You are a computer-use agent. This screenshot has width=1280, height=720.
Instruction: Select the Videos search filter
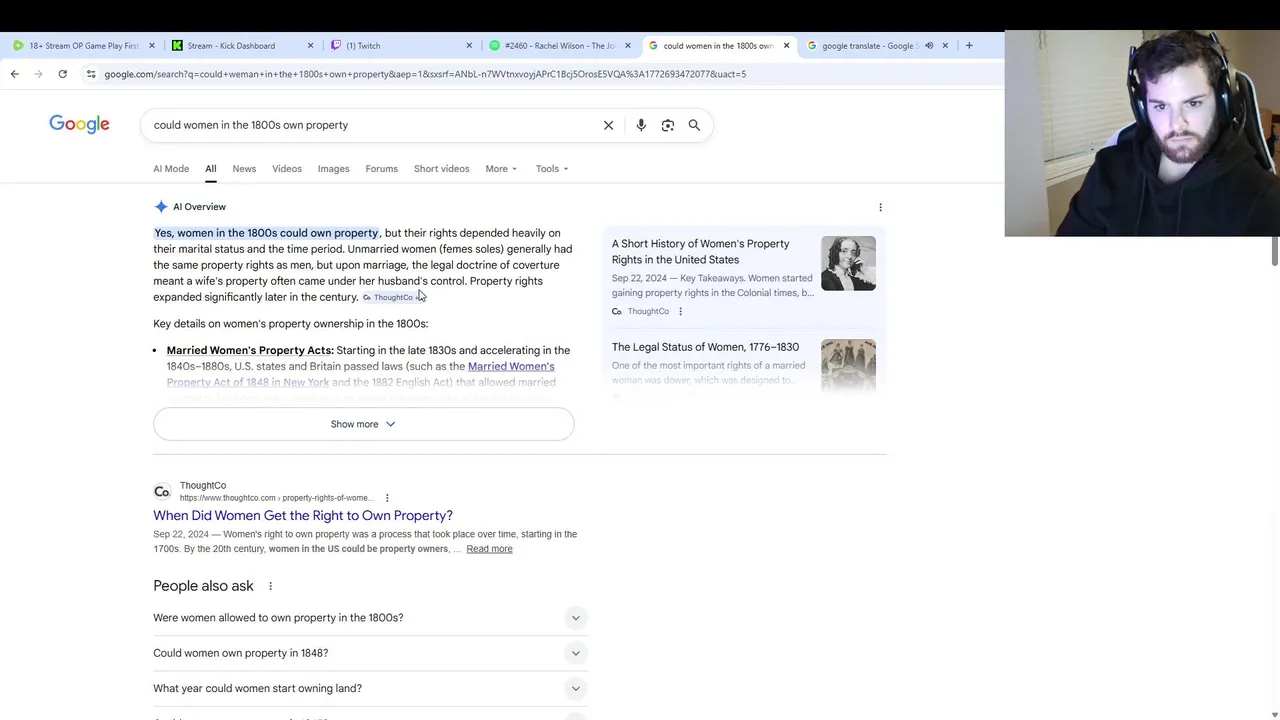pos(287,169)
